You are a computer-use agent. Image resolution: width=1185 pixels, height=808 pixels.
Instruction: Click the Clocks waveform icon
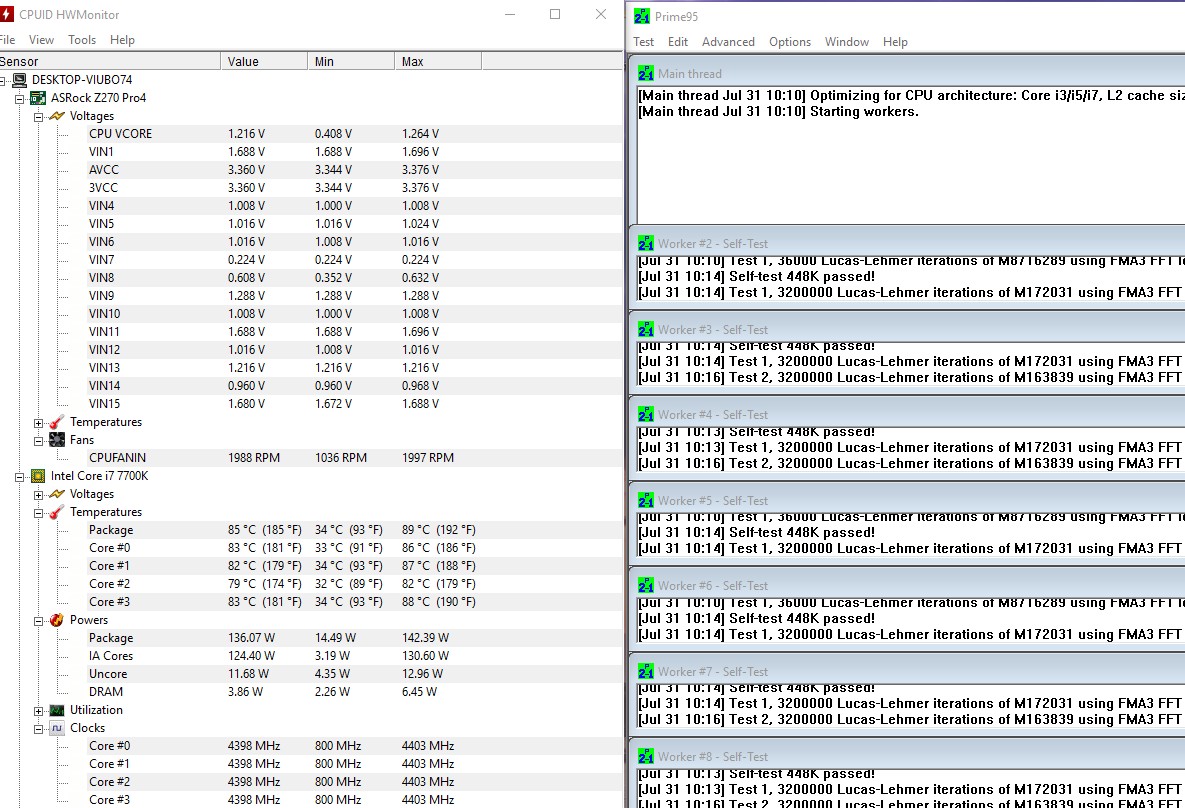[57, 728]
